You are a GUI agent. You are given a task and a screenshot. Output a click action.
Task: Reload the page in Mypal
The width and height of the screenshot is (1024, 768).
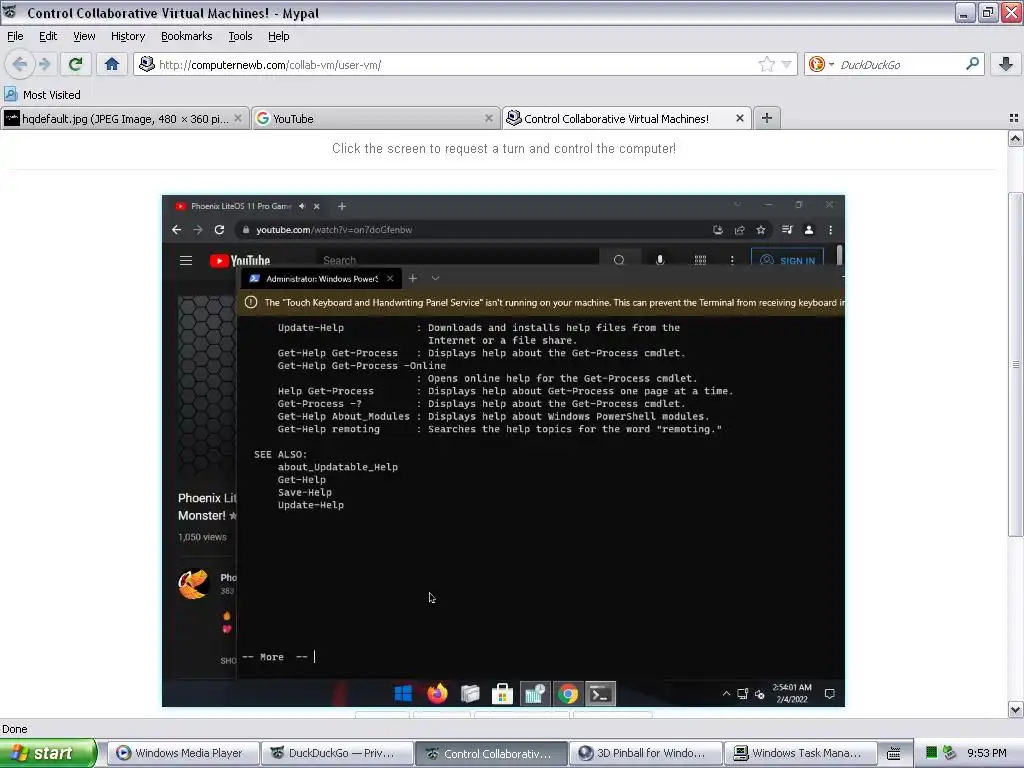(76, 64)
